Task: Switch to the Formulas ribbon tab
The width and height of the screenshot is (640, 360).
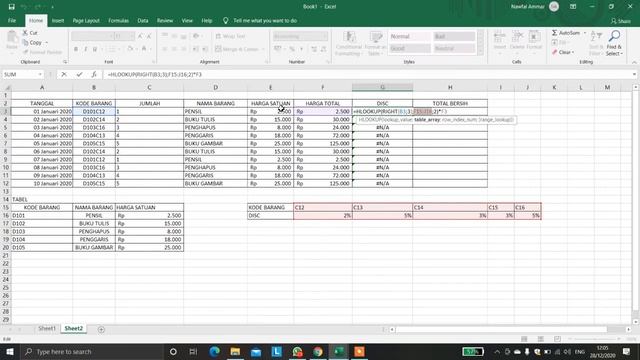Action: click(118, 20)
